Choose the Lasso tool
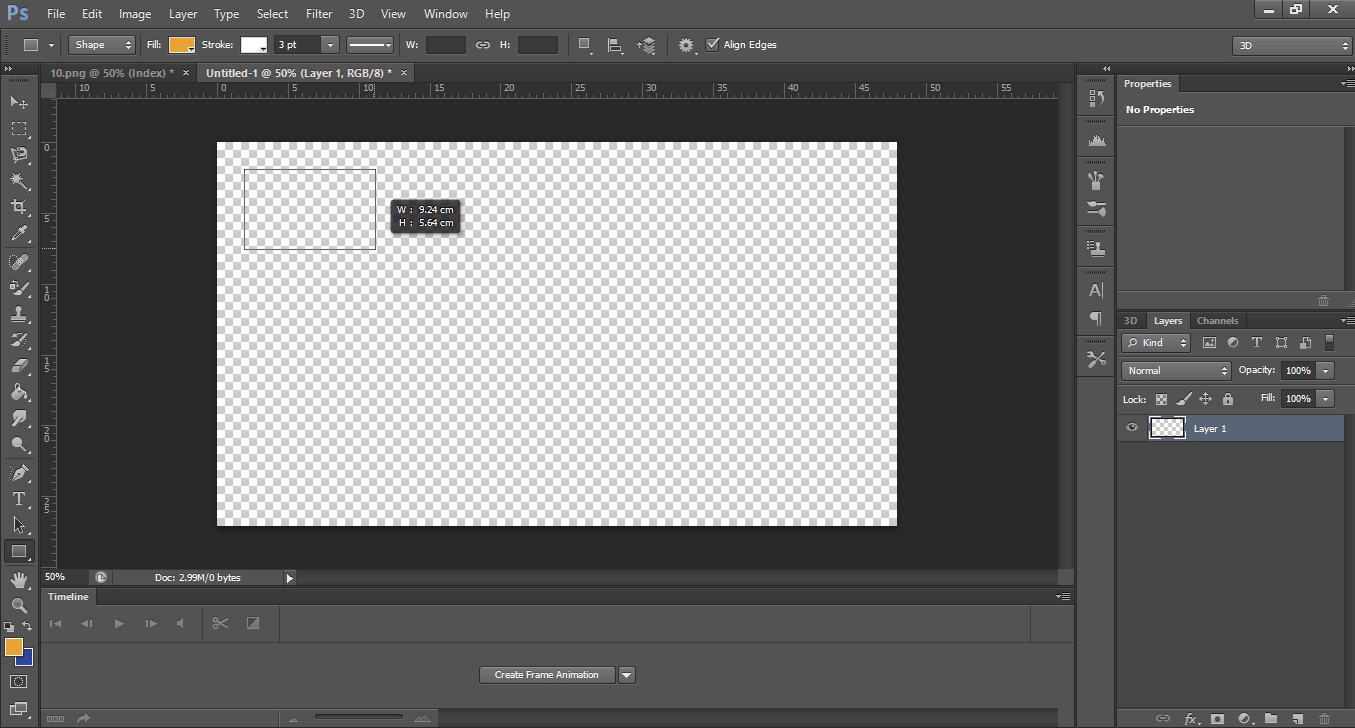The image size is (1355, 728). coord(19,155)
